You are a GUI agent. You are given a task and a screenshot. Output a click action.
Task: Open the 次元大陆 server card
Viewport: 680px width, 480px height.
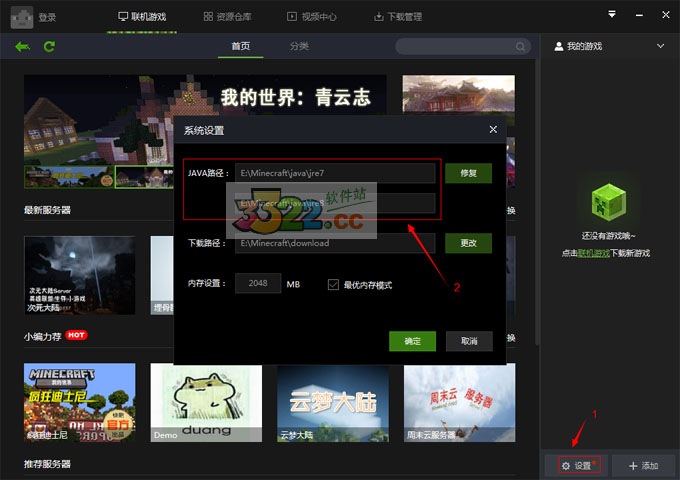pos(80,275)
